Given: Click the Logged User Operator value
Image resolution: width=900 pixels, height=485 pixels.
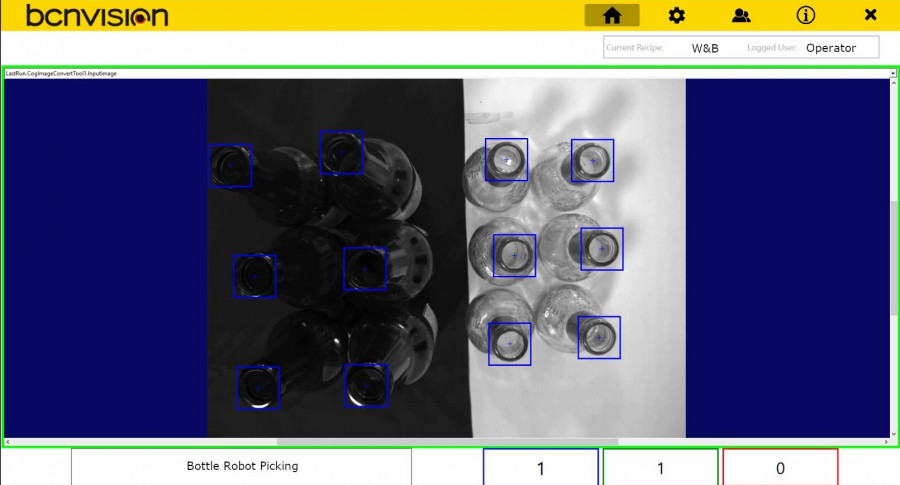Looking at the screenshot, I should 831,47.
